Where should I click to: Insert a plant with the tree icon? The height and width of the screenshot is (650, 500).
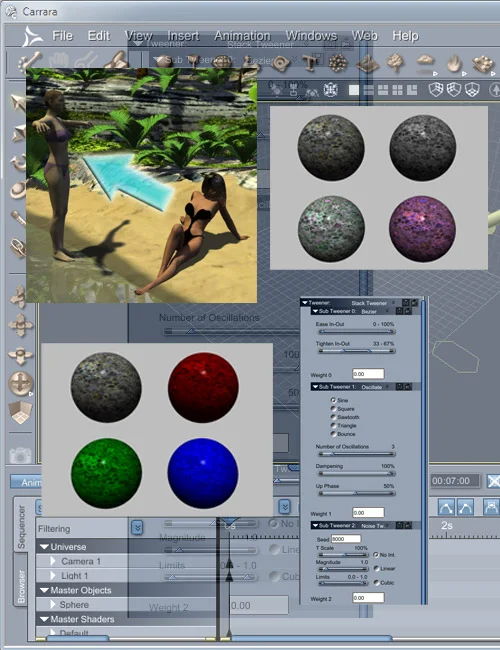pyautogui.click(x=396, y=62)
